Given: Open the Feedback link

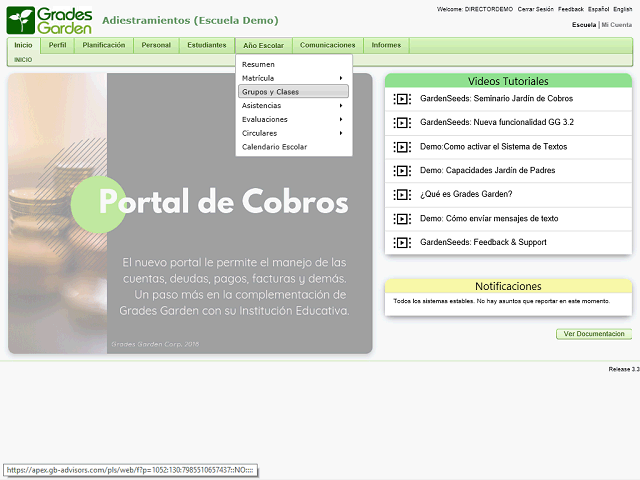Looking at the screenshot, I should (x=571, y=9).
